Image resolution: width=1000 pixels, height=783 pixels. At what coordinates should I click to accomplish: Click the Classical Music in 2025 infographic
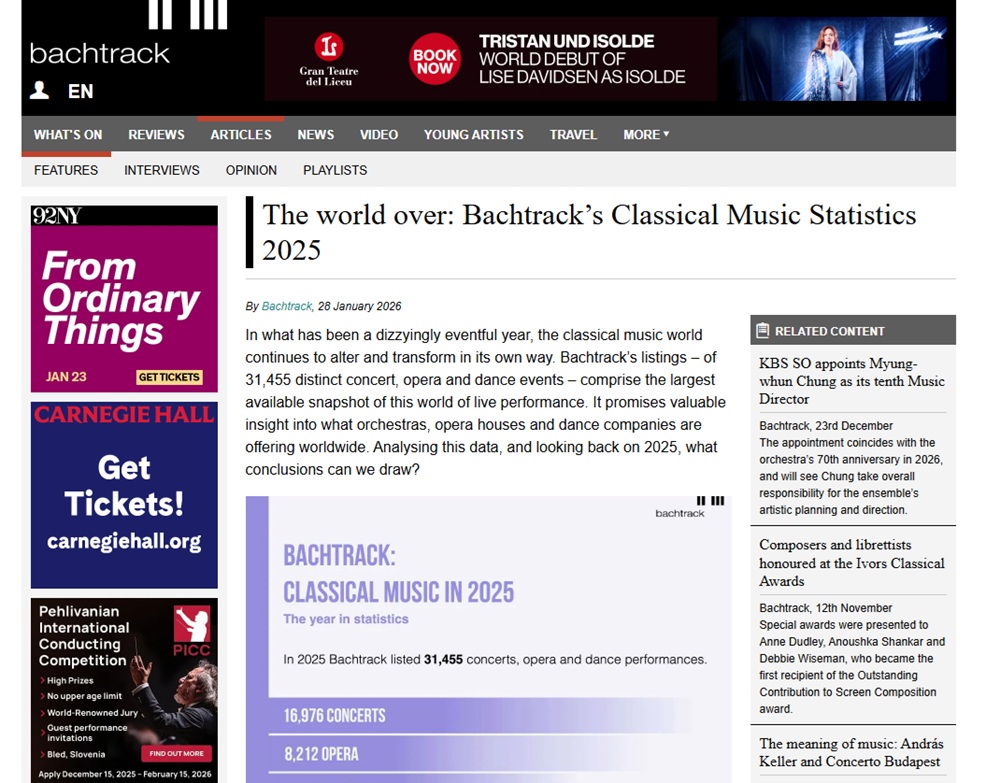pyautogui.click(x=488, y=640)
